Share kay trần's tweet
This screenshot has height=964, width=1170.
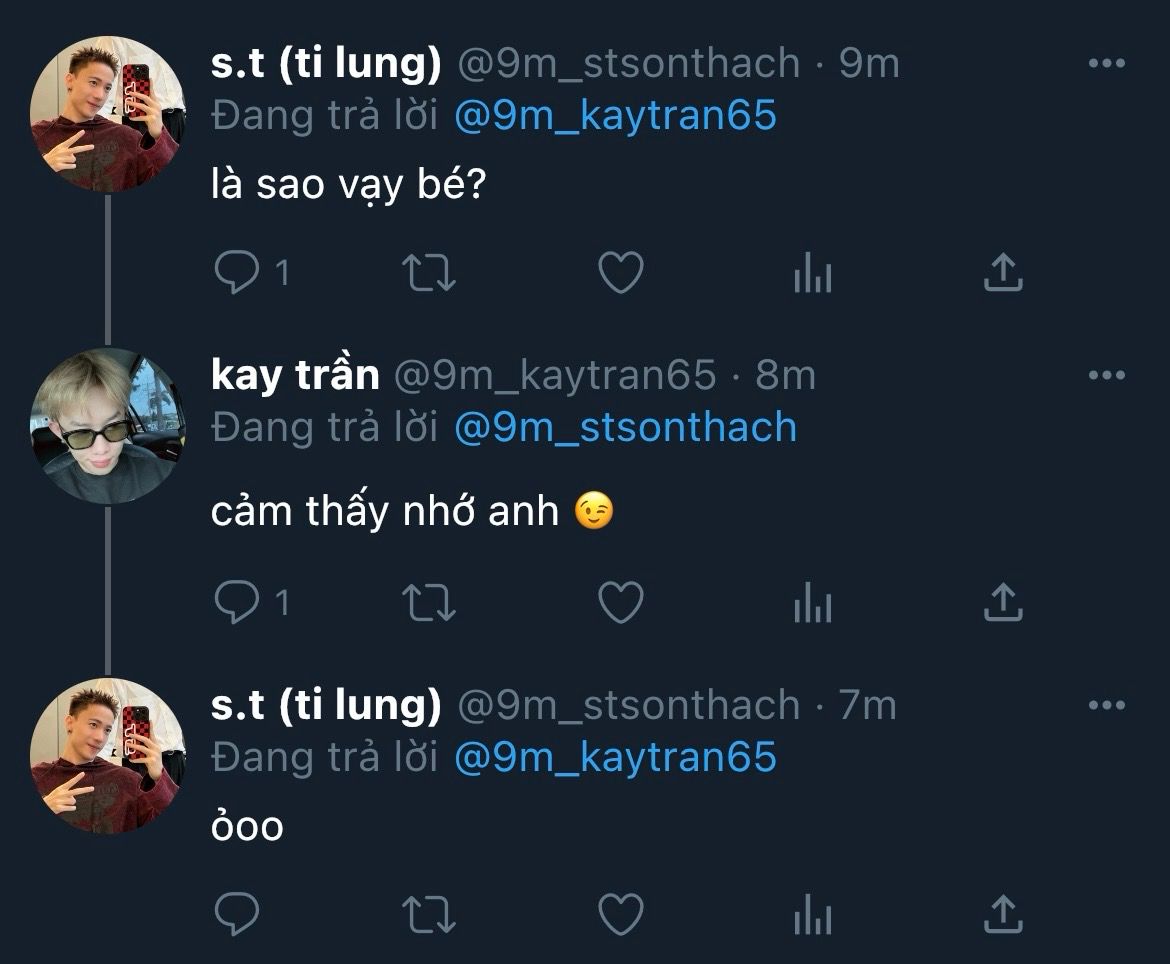click(1003, 602)
